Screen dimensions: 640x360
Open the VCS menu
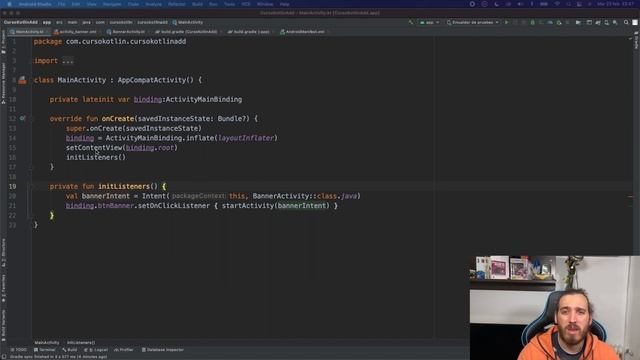pyautogui.click(x=246, y=4)
